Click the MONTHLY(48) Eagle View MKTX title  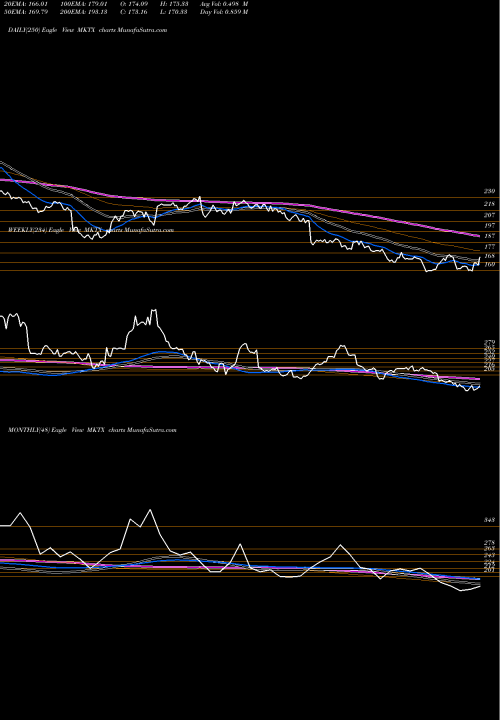tap(92, 430)
